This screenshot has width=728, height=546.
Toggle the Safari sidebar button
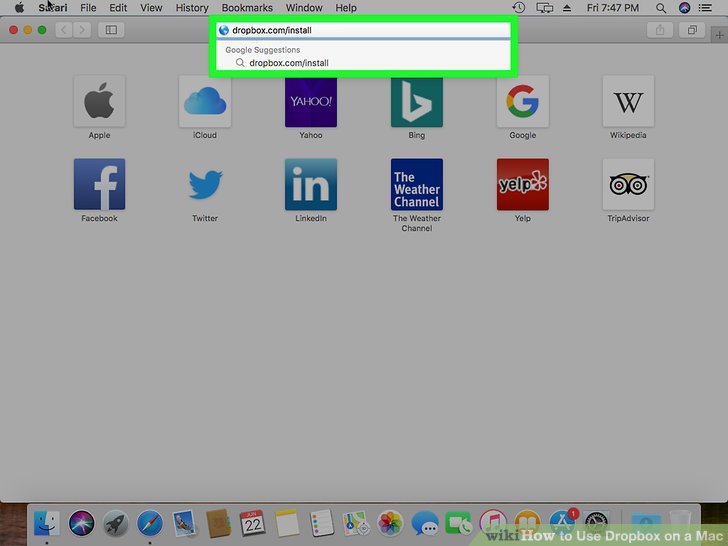coord(111,30)
